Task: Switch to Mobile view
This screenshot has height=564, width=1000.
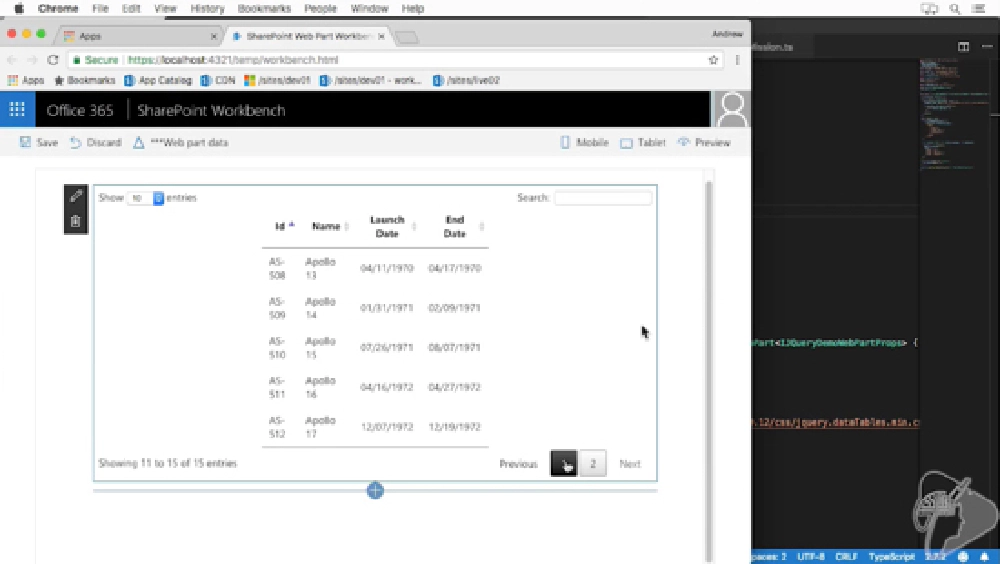Action: [x=584, y=142]
